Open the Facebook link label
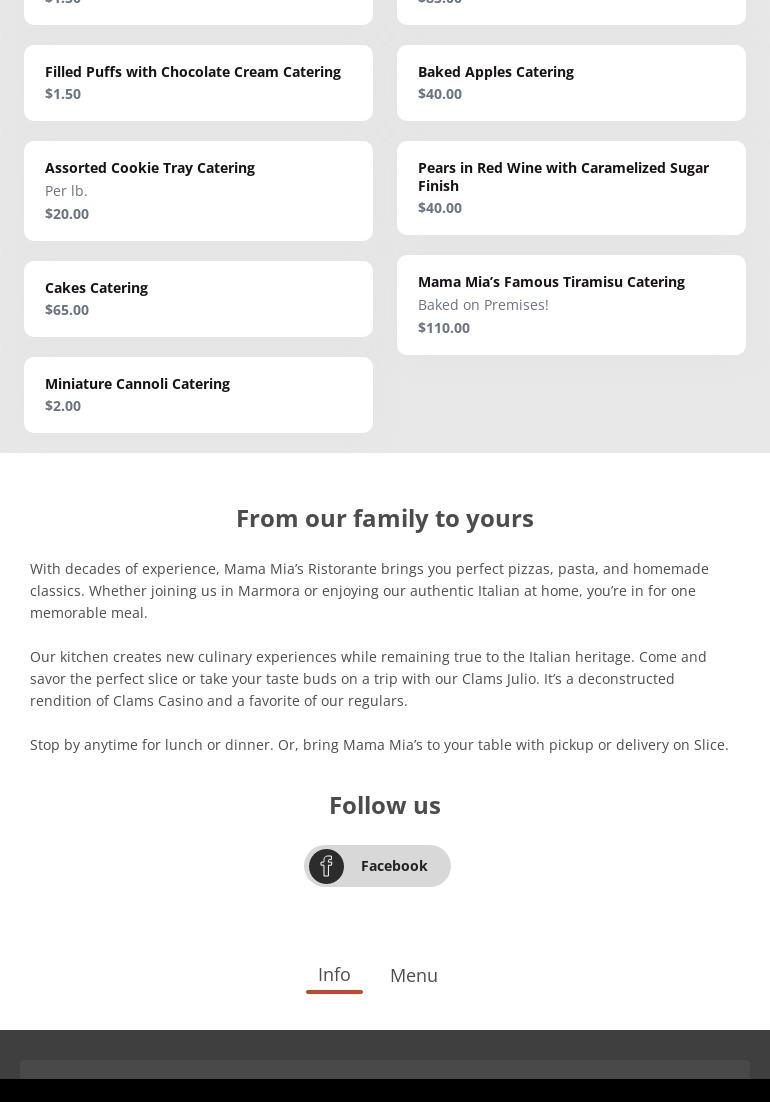This screenshot has width=770, height=1102. [394, 866]
